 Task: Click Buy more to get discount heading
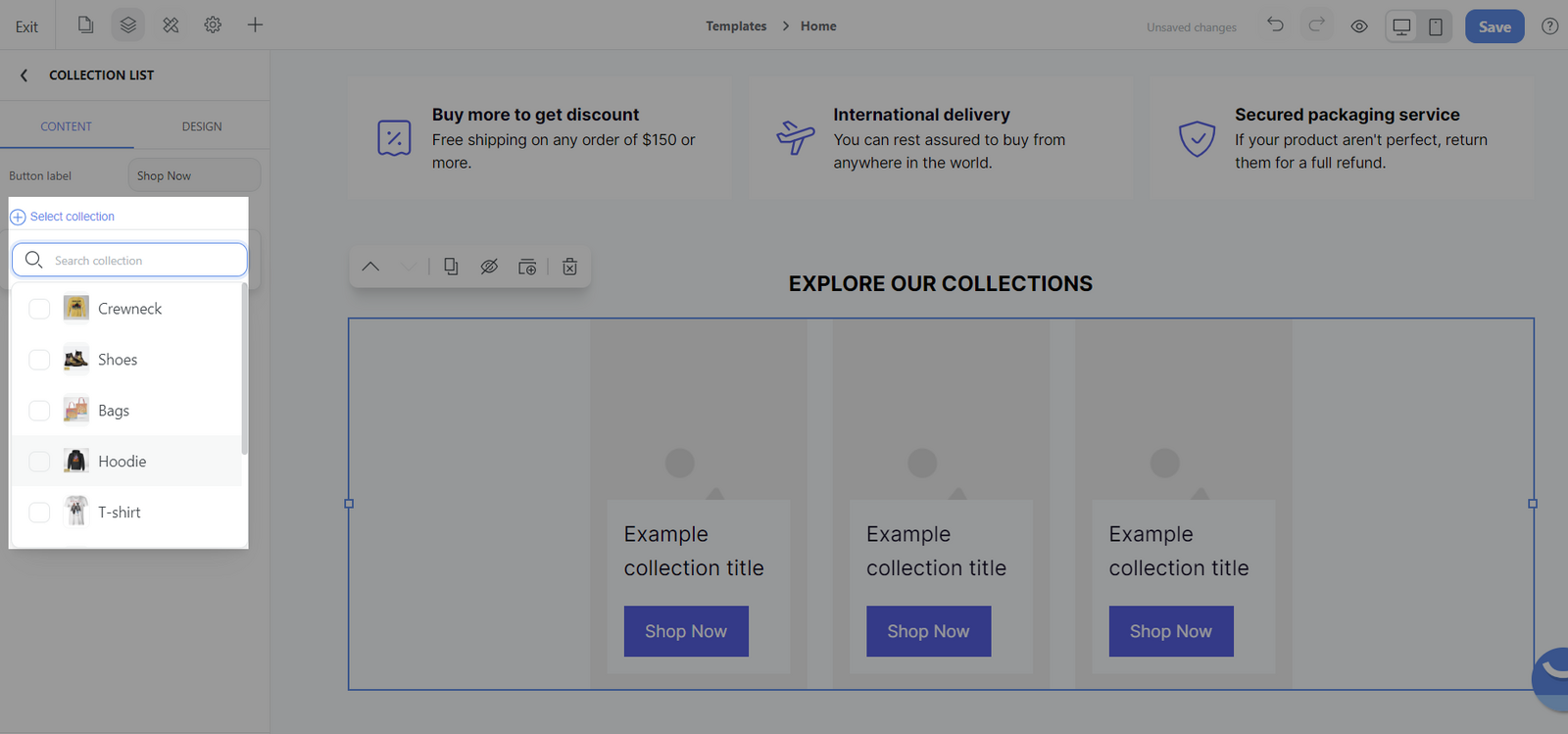535,115
